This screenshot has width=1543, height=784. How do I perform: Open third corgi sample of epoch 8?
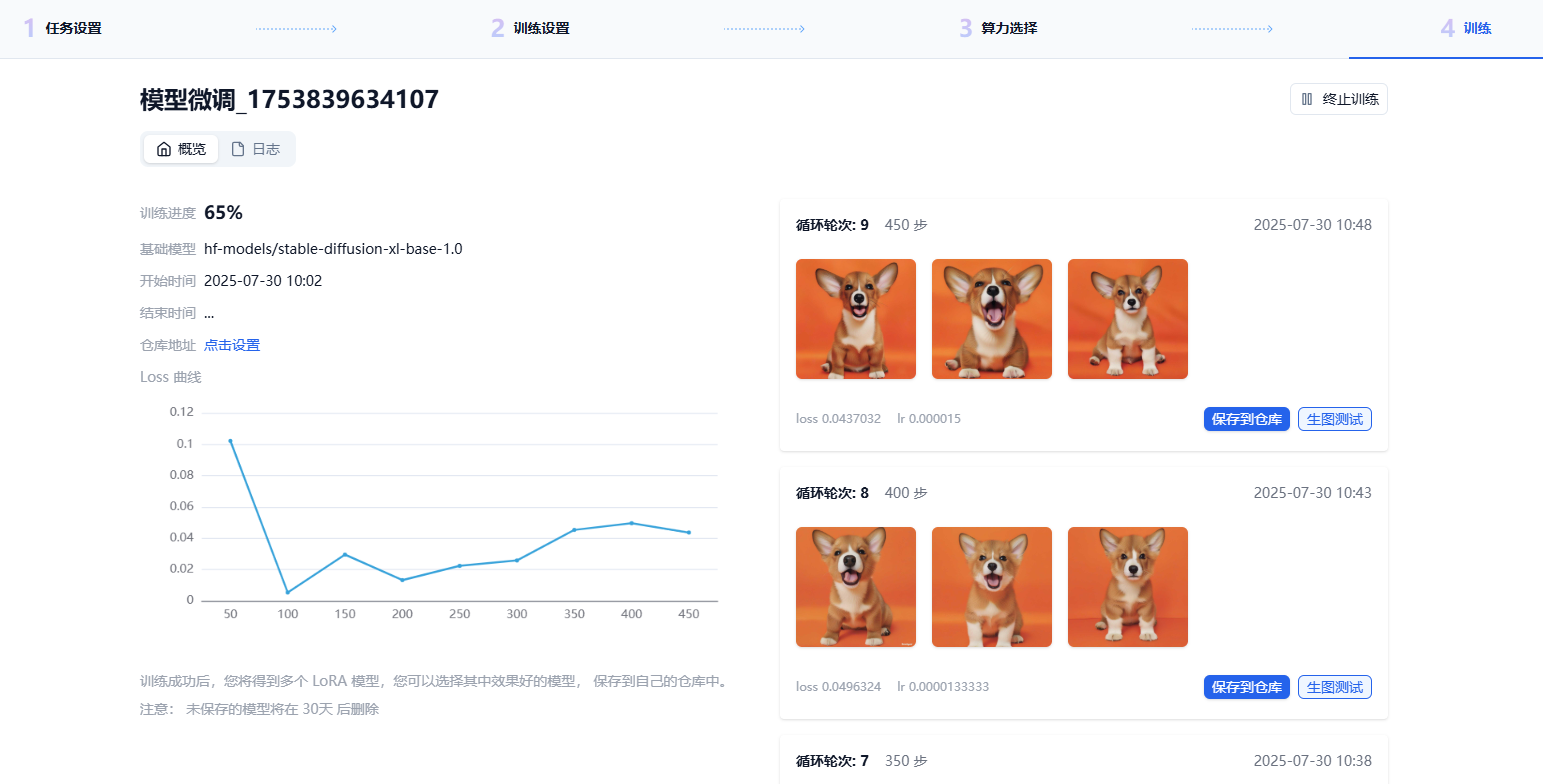coord(1128,587)
